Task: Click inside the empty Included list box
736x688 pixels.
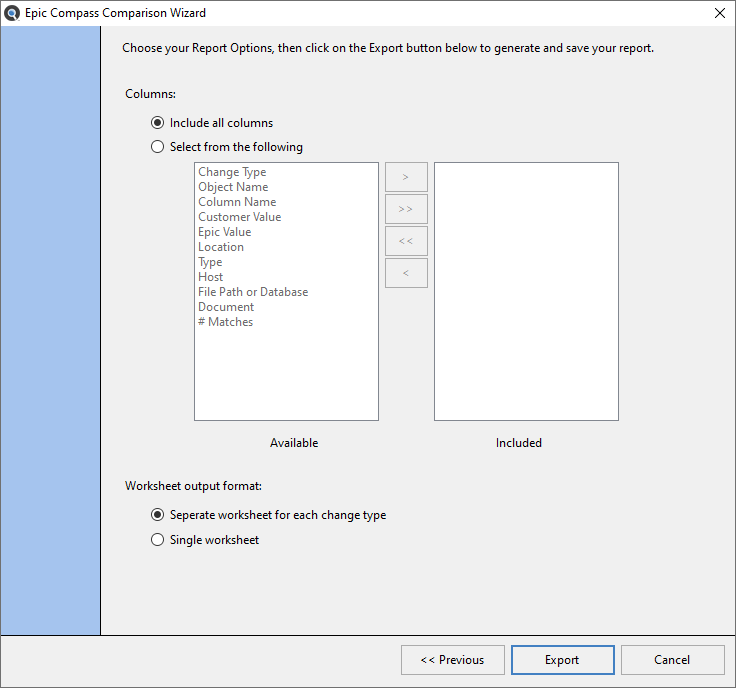Action: [526, 291]
